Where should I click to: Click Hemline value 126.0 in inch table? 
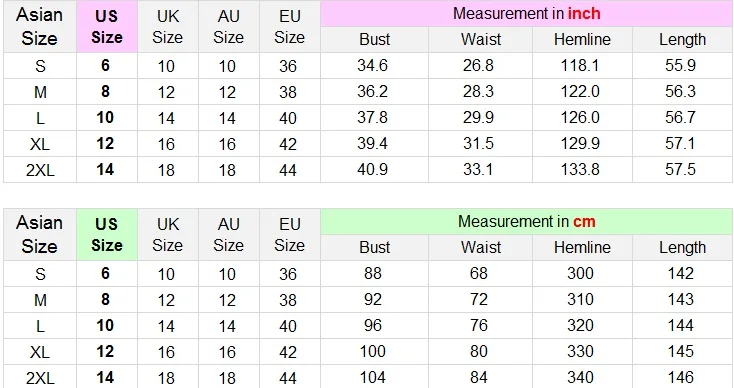(580, 117)
